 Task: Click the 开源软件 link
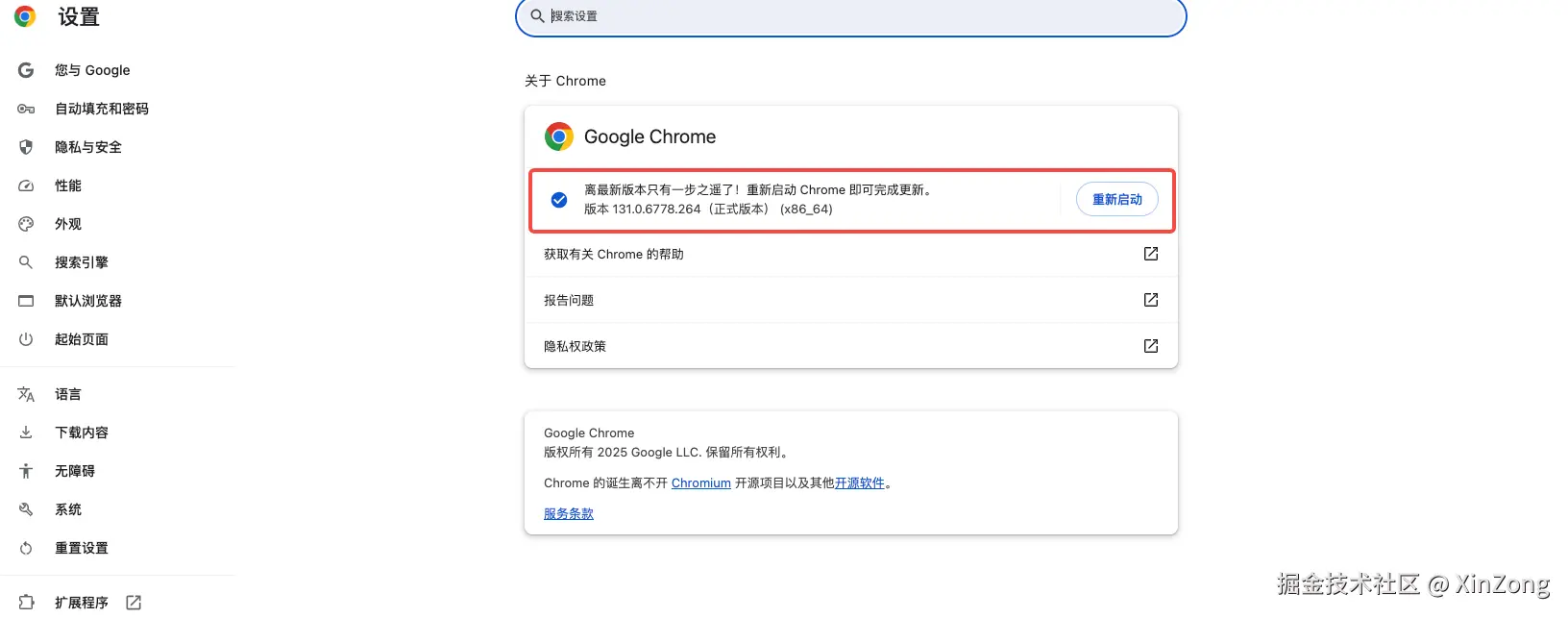point(859,483)
